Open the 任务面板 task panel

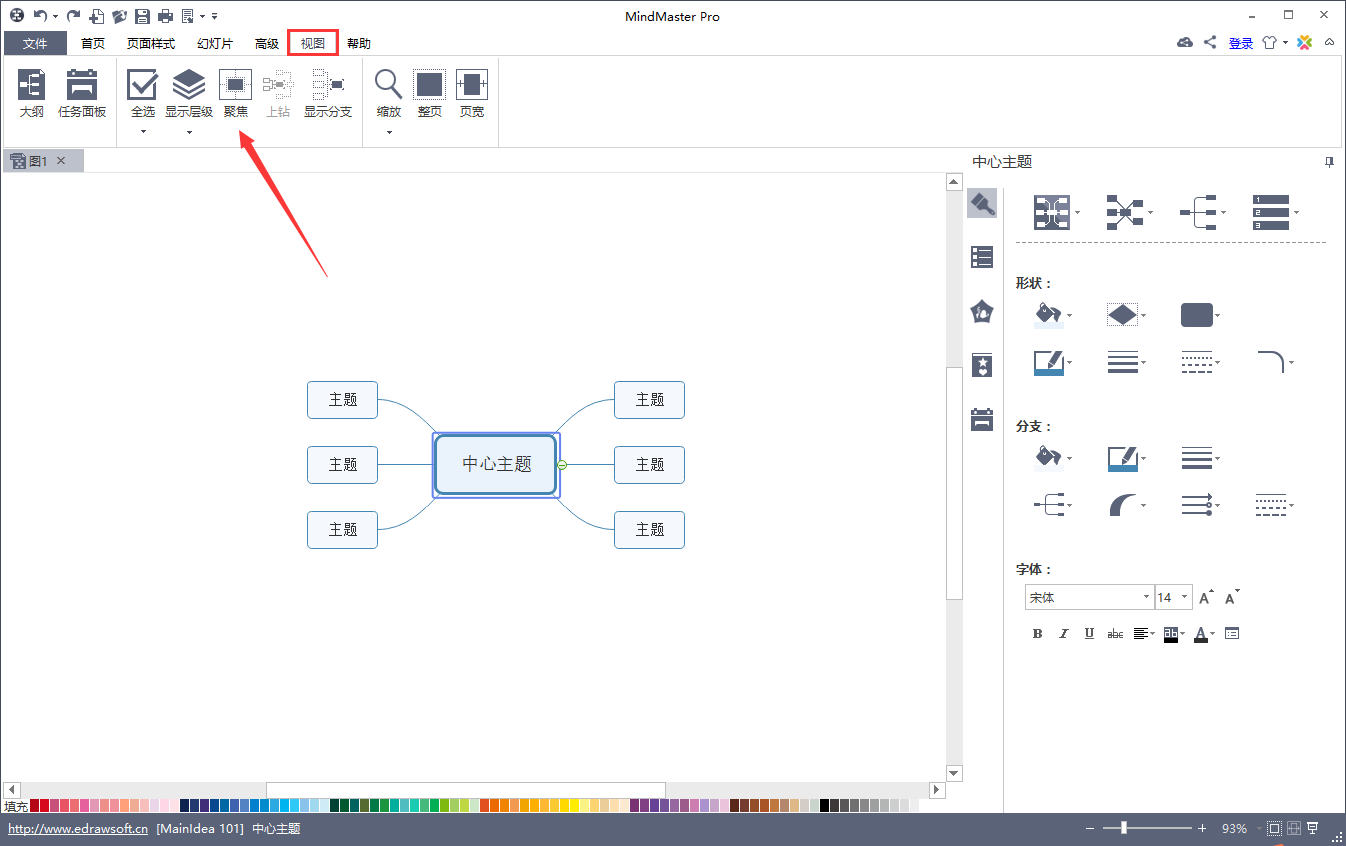[x=82, y=94]
